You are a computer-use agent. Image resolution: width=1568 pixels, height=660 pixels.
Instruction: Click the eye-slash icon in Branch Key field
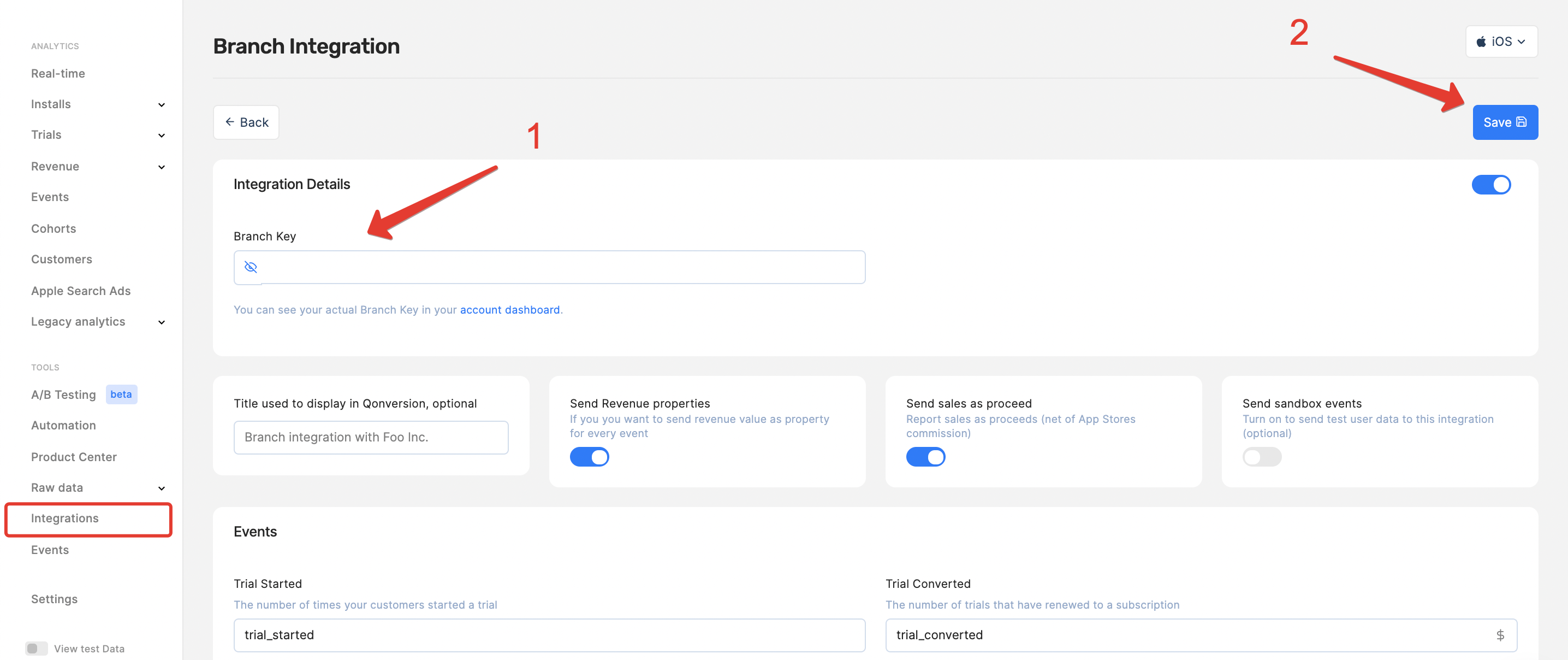(250, 267)
